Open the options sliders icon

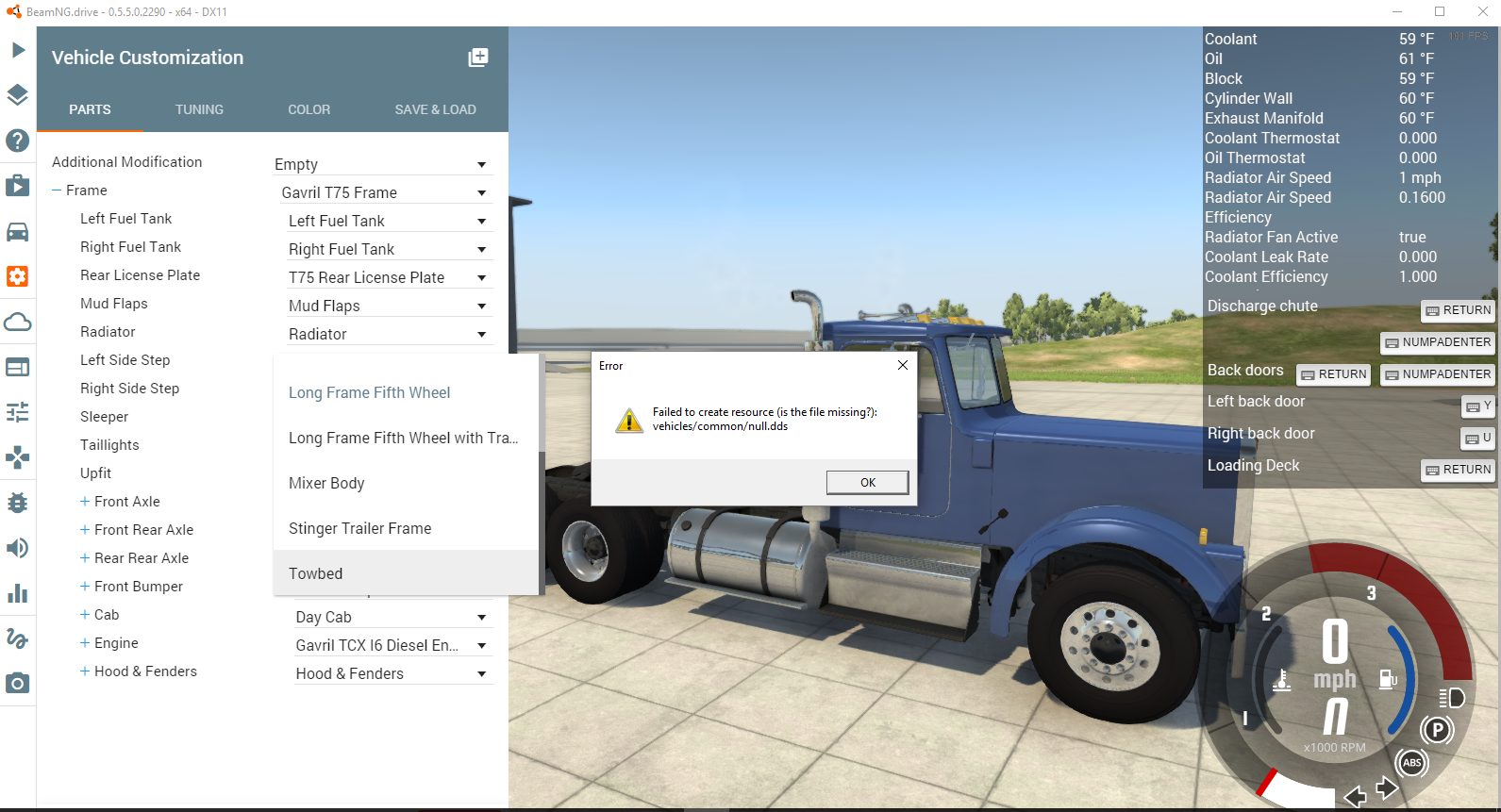click(x=18, y=412)
